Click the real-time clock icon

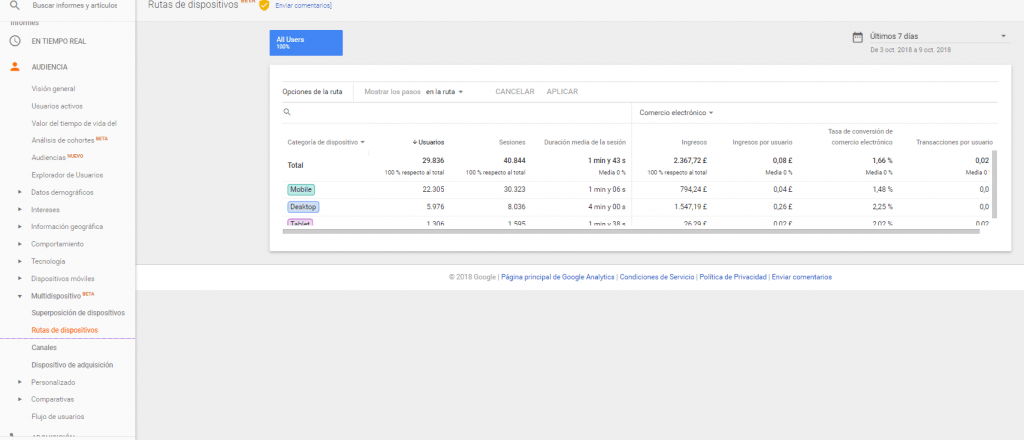point(14,41)
